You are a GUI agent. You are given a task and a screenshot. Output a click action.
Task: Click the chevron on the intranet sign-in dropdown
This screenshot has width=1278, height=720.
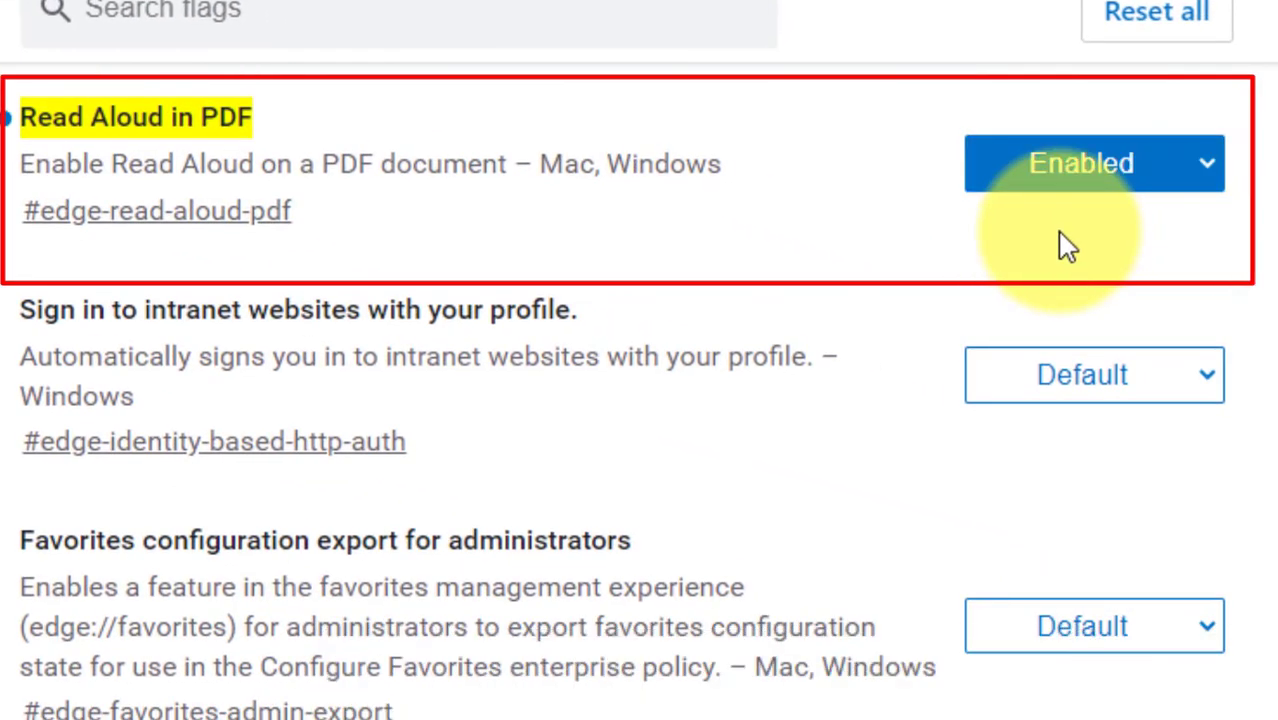pyautogui.click(x=1207, y=375)
